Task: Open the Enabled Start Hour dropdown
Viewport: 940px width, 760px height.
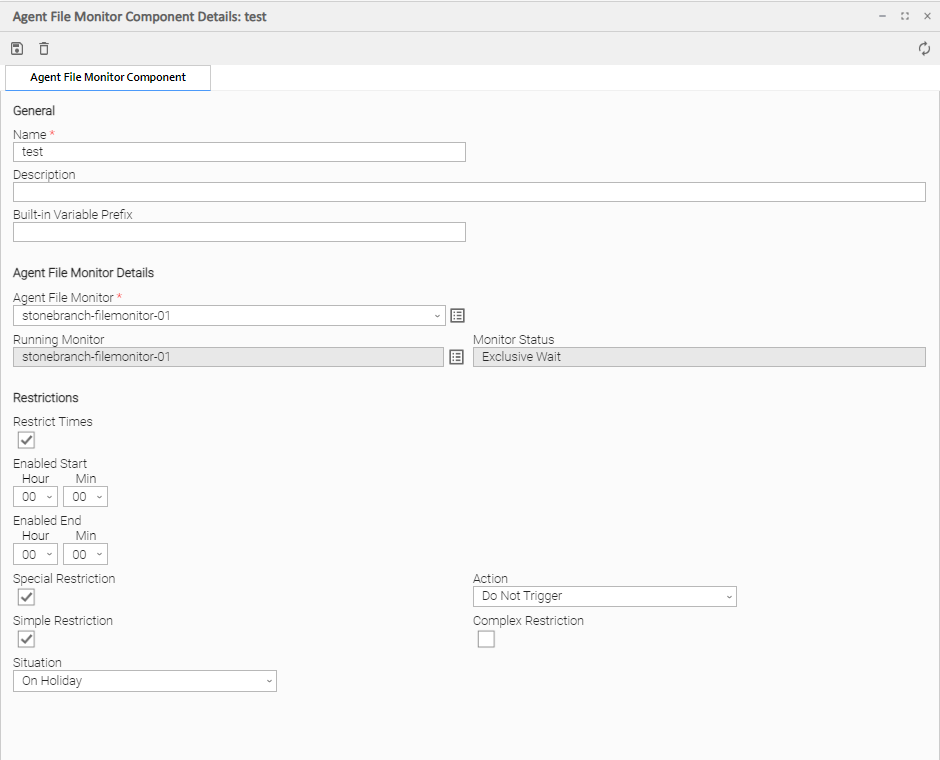Action: pos(35,497)
